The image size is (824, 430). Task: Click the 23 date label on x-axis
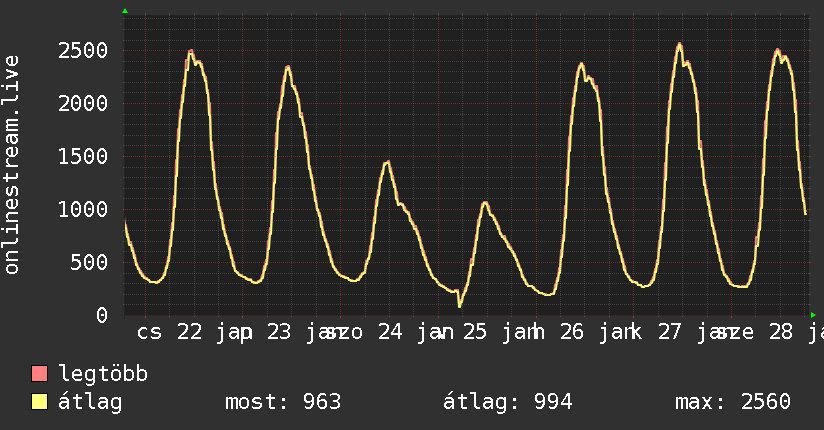click(x=279, y=332)
